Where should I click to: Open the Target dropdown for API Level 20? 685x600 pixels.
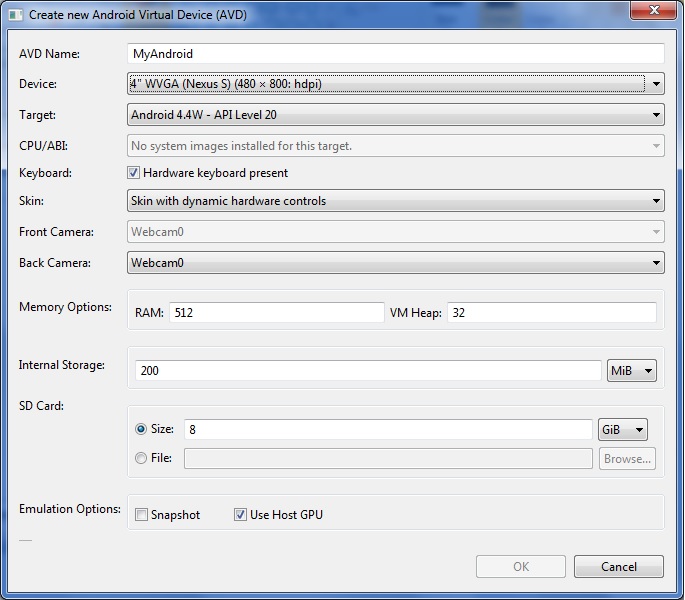click(x=396, y=114)
